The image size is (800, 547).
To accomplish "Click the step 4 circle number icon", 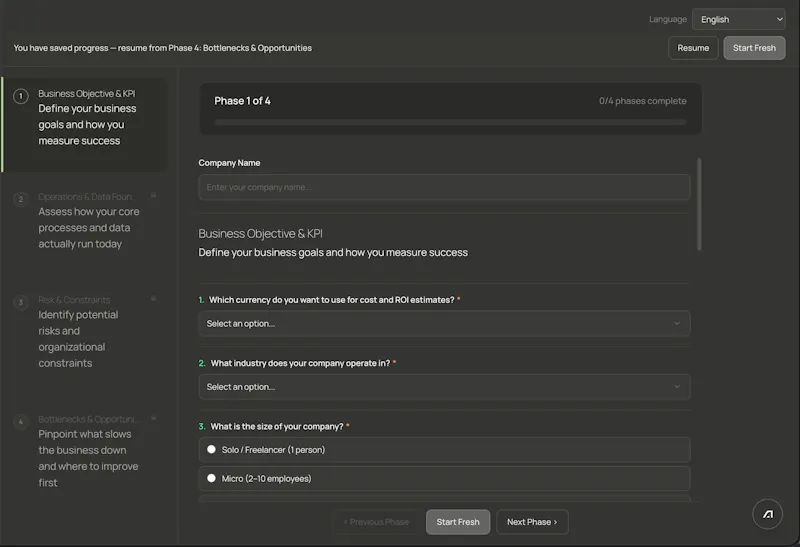I will (21, 421).
